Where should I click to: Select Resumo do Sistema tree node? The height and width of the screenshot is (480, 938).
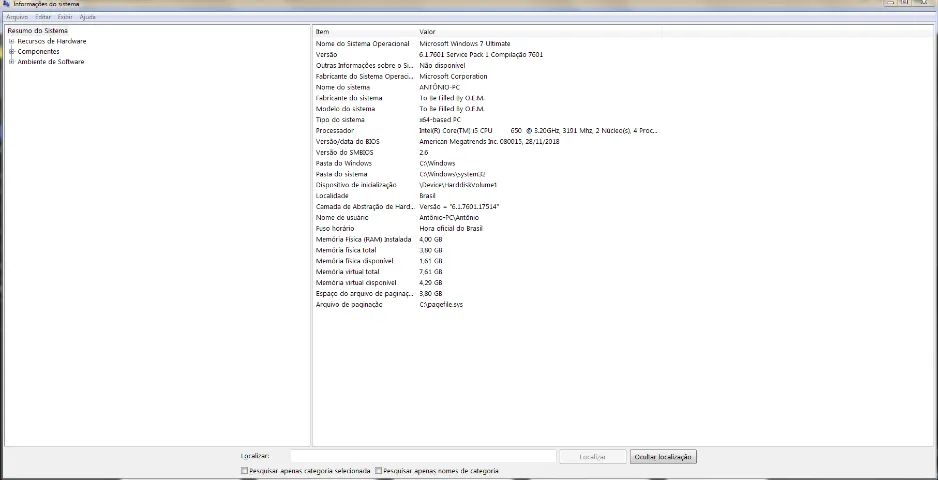tap(38, 31)
